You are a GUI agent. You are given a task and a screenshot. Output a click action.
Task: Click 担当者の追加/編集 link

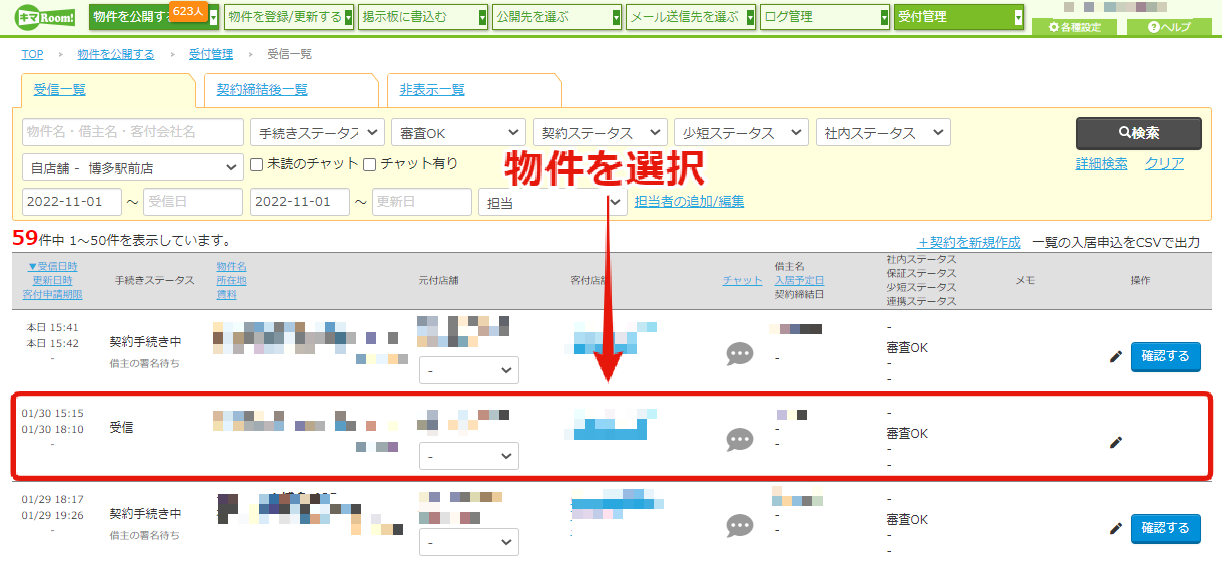coord(689,202)
